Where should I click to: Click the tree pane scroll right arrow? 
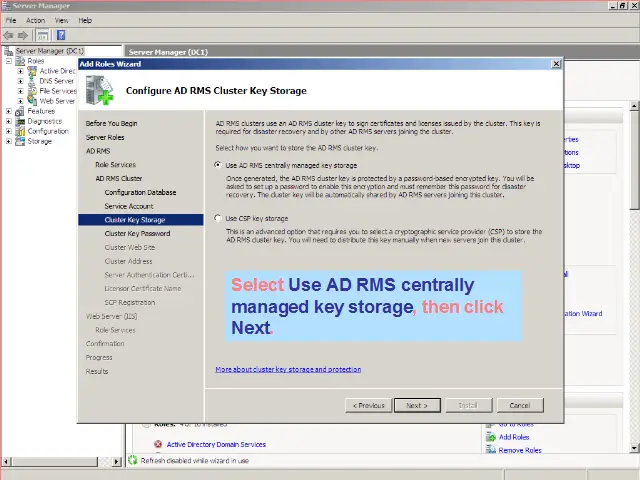click(117, 462)
